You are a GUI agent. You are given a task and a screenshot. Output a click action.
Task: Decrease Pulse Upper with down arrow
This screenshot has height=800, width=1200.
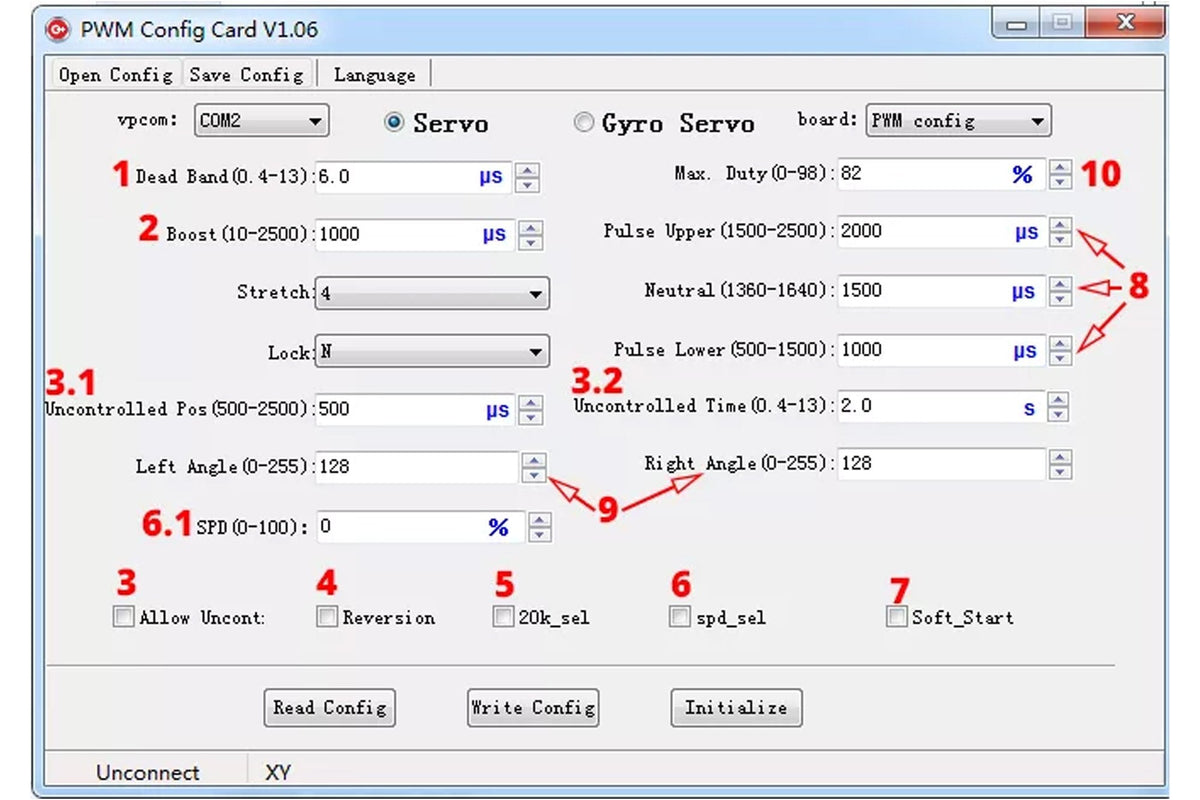(x=1060, y=240)
